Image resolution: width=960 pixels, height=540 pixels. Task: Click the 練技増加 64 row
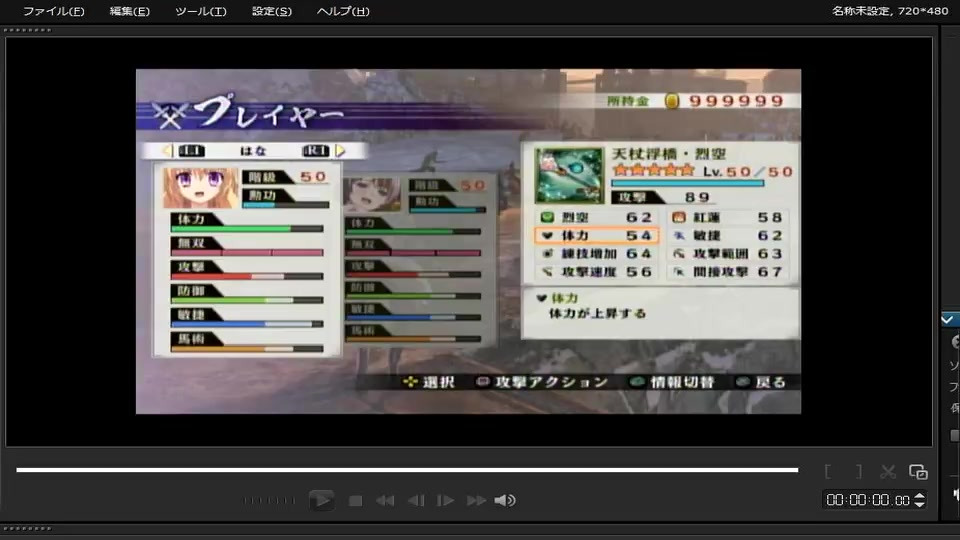point(596,253)
